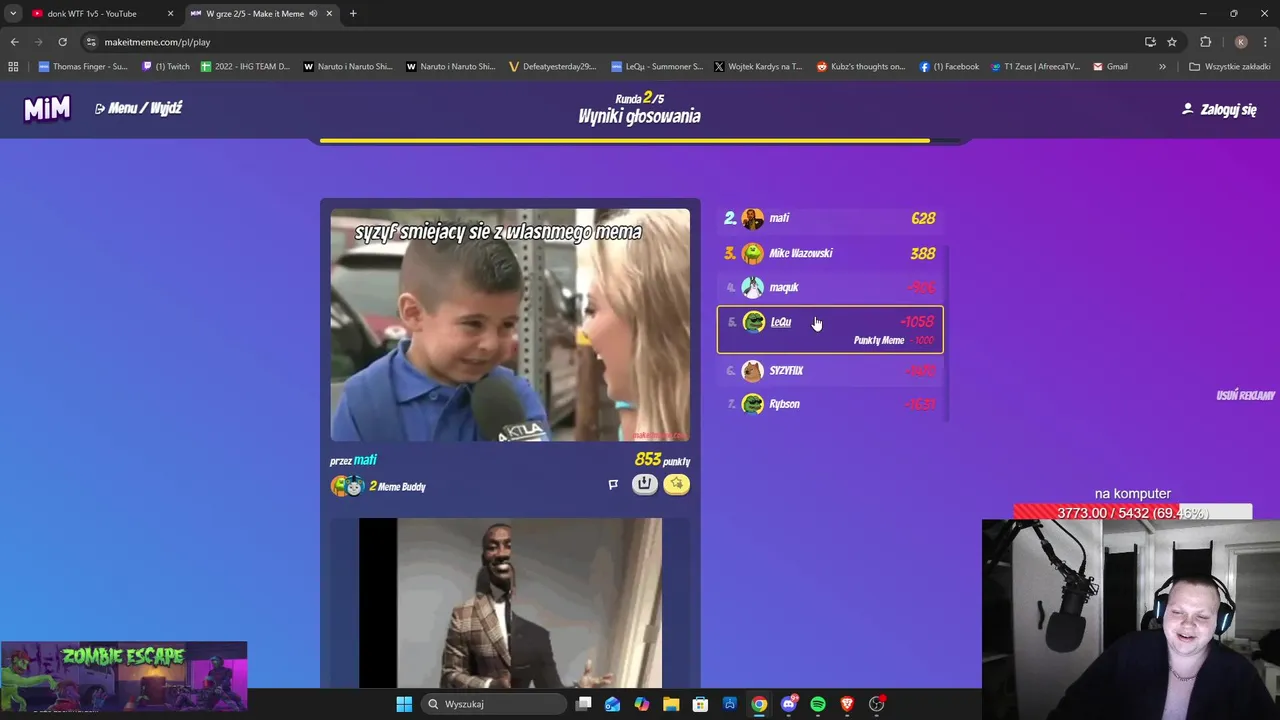Image resolution: width=1280 pixels, height=720 pixels.
Task: Open the Gmail bookmark
Action: [x=1110, y=67]
